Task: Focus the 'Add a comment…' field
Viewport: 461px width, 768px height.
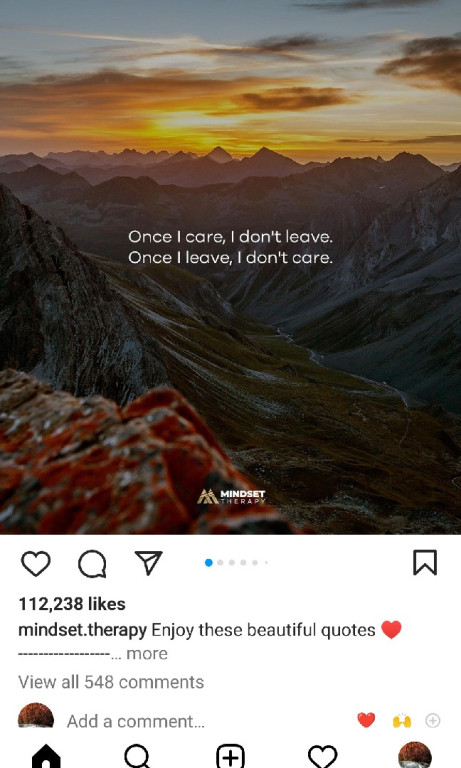Action: click(136, 721)
